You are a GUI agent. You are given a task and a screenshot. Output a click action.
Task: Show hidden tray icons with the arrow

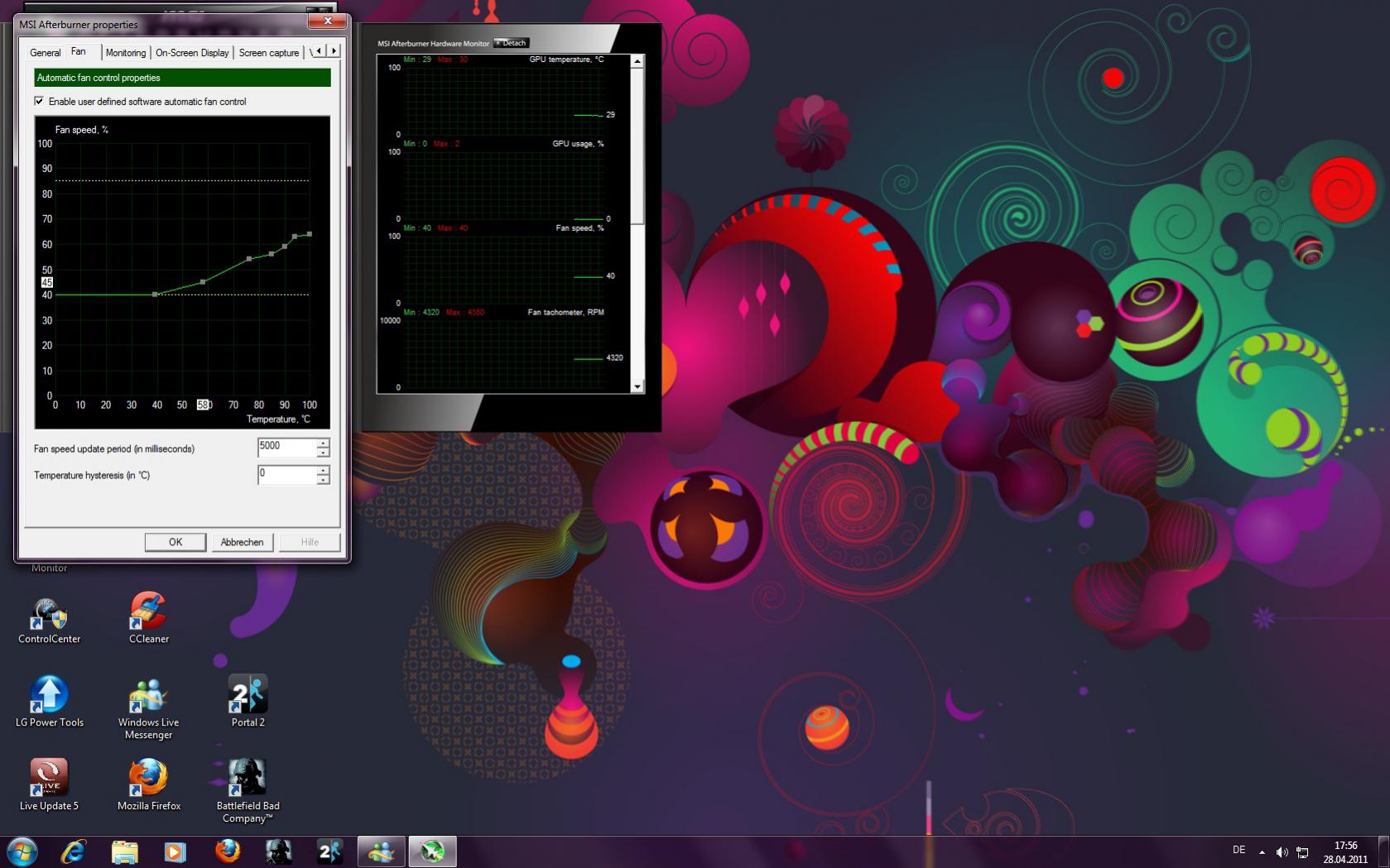1262,851
